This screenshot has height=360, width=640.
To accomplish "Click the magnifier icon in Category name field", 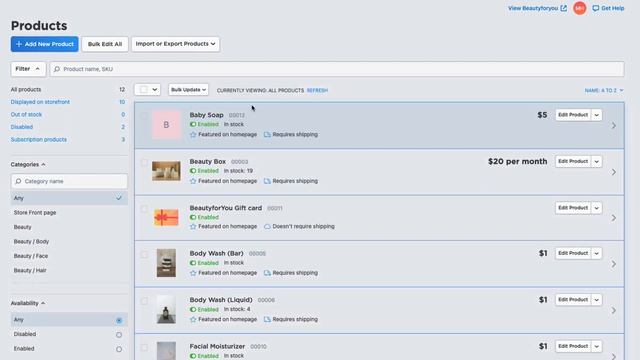I will (18, 181).
